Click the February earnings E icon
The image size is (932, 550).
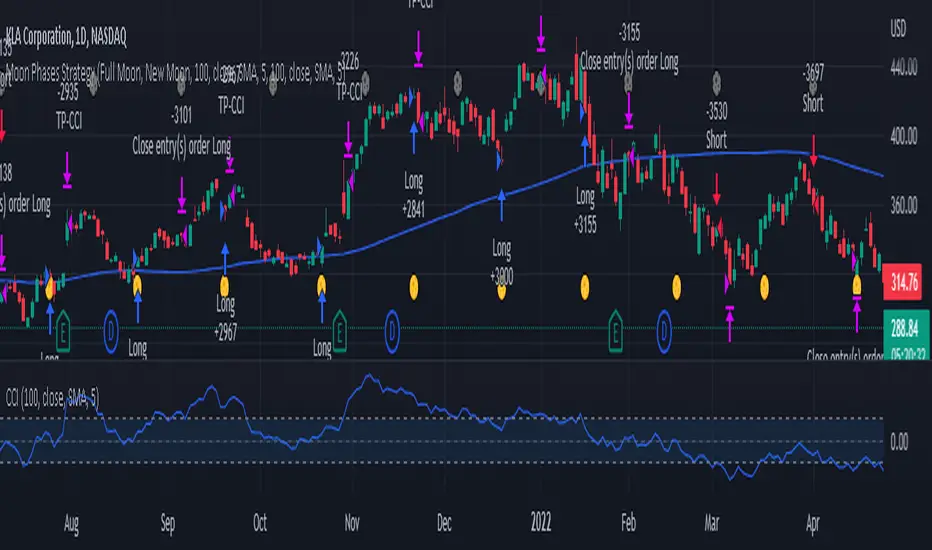[x=616, y=331]
